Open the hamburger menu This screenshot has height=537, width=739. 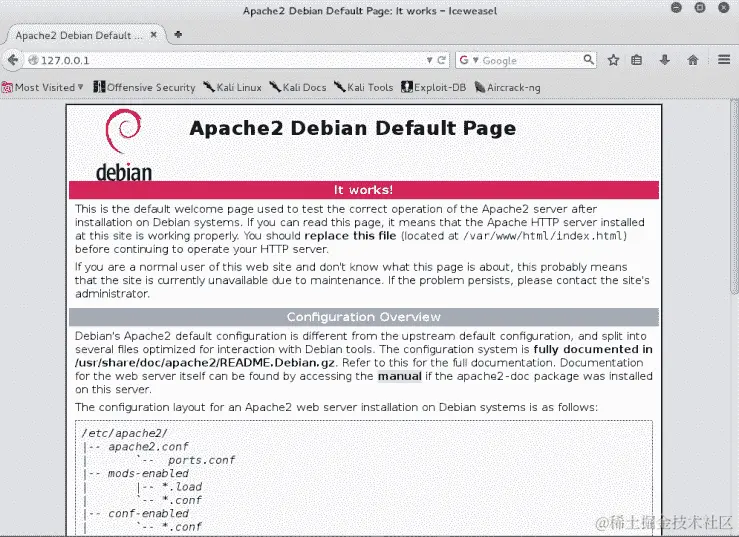[724, 60]
